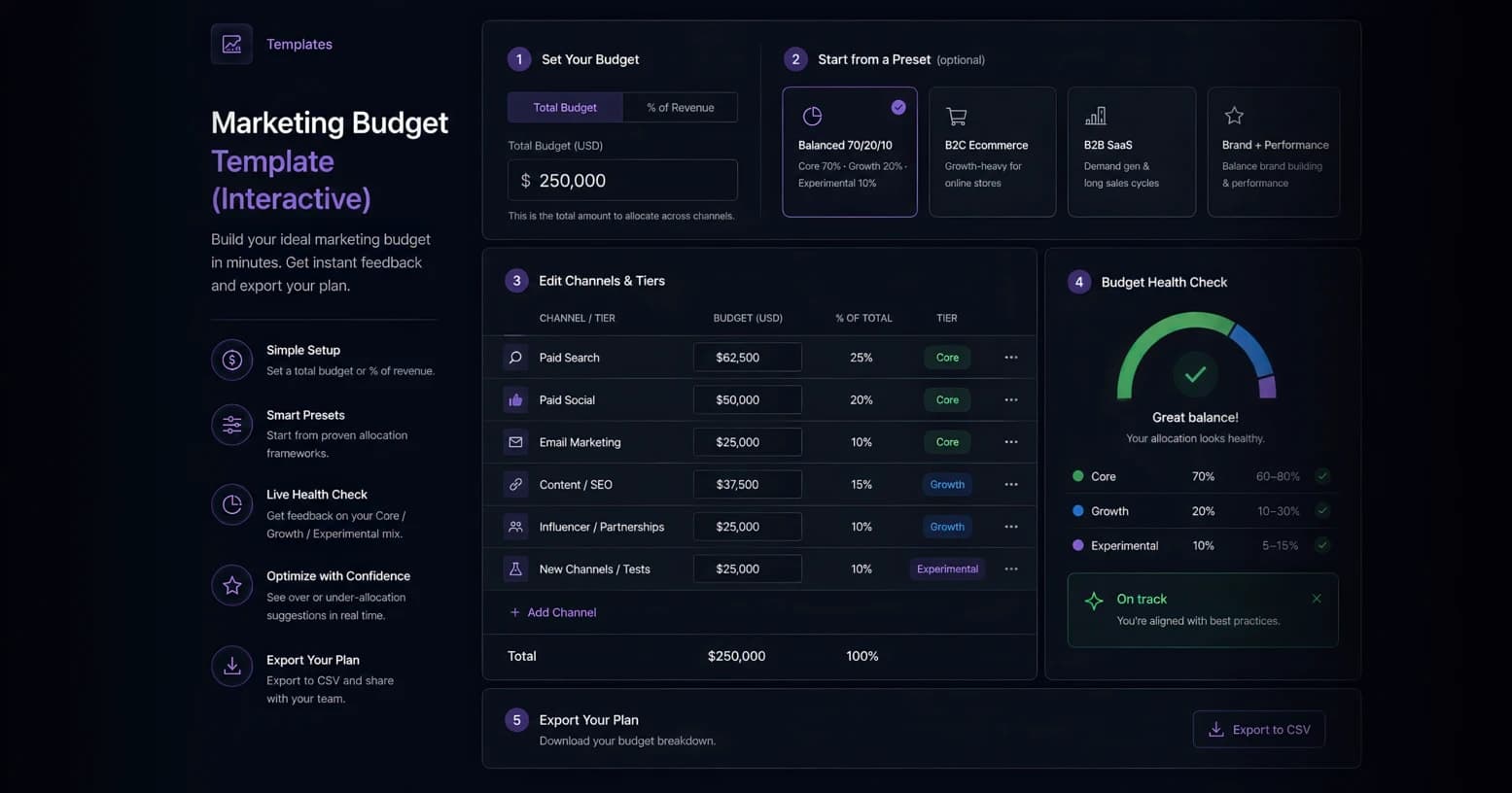Open the Influencer / Partnerships row options menu
This screenshot has height=793, width=1512.
click(x=1011, y=527)
